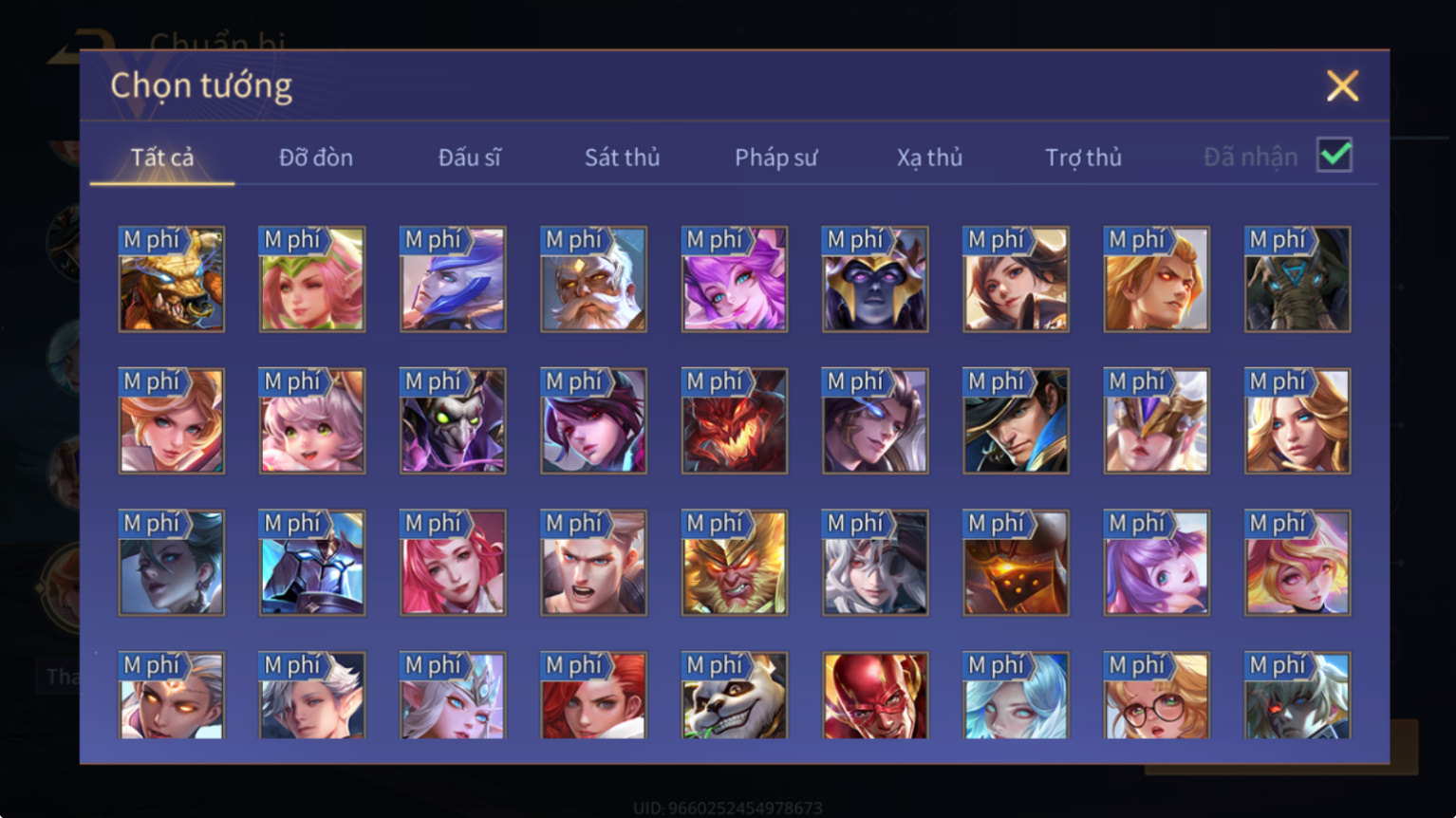Pick the golden monkey king hero
Viewport: 1456px width, 818px height.
point(735,563)
